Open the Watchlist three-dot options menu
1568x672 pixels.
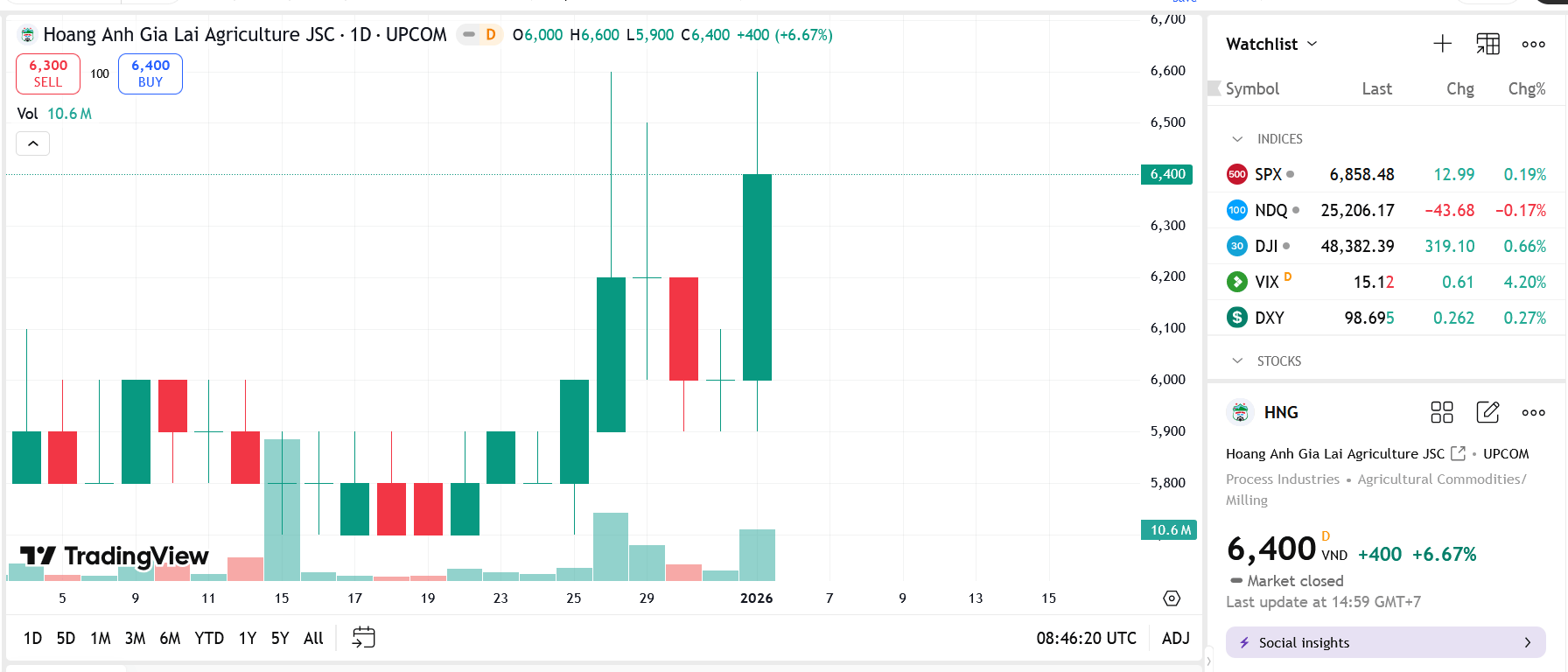1533,43
